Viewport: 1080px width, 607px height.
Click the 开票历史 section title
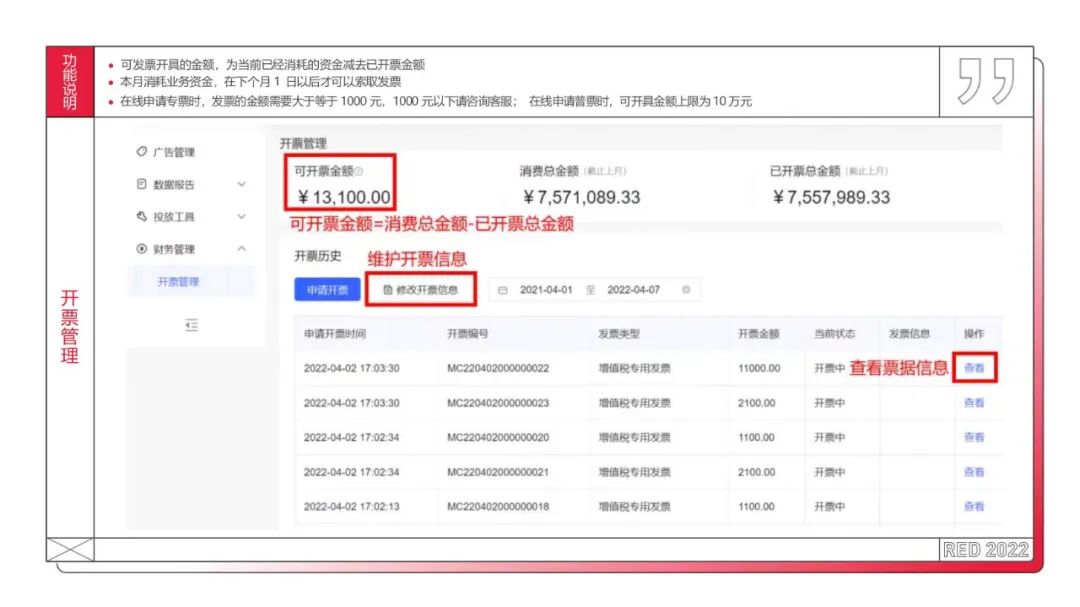click(x=318, y=256)
